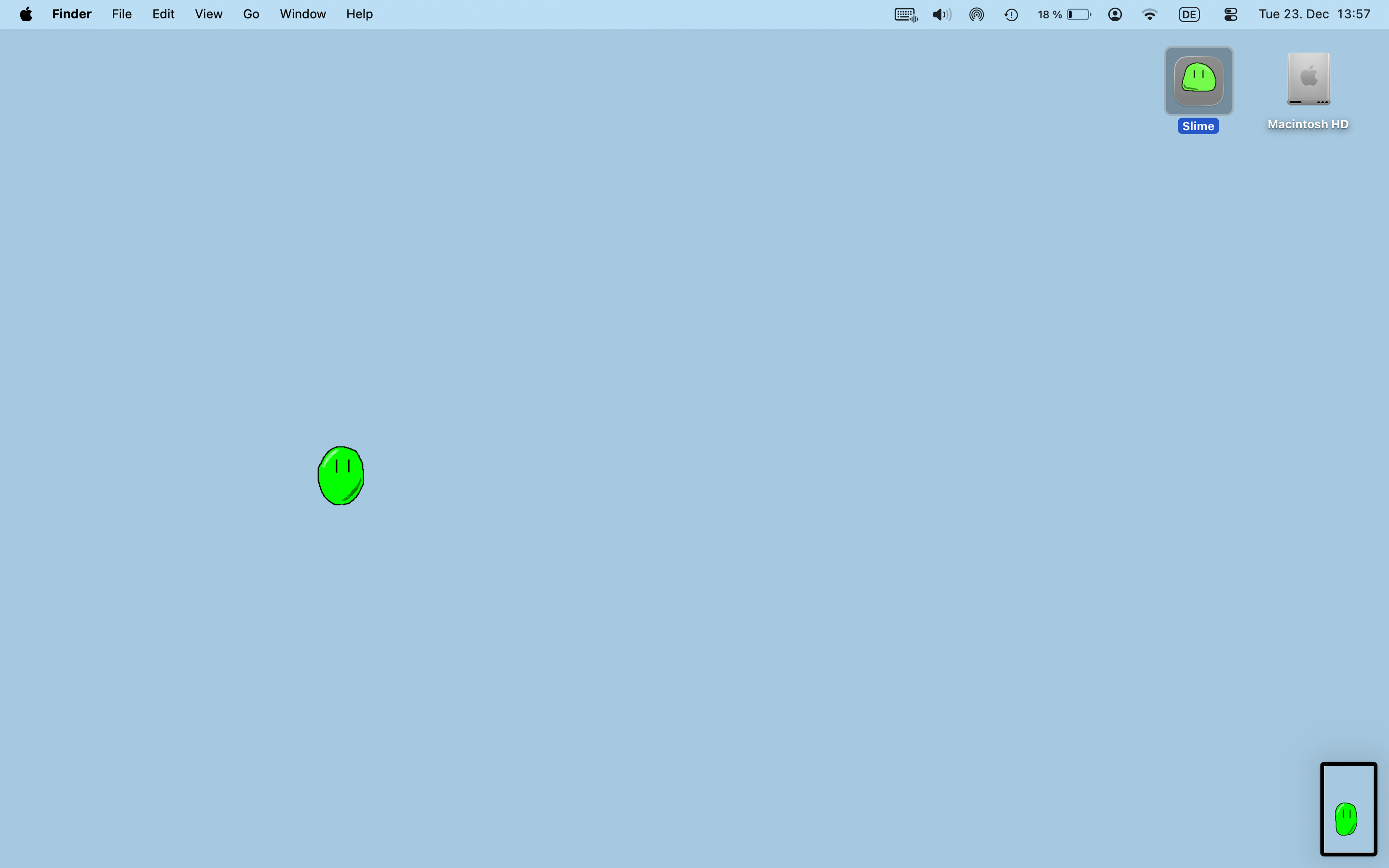Open the Window menu

(302, 14)
